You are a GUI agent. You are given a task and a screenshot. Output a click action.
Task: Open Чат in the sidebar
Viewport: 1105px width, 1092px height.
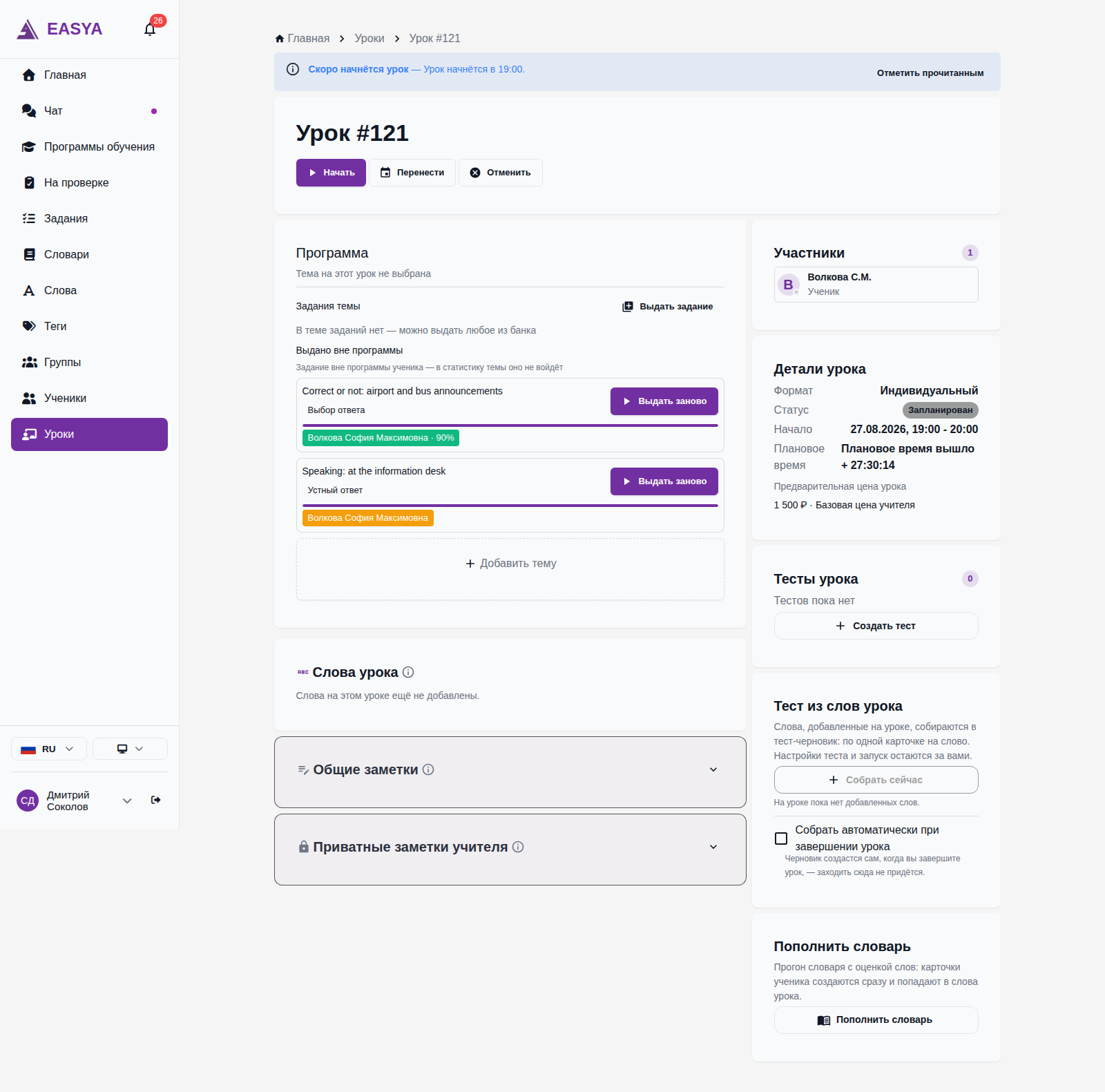coord(89,111)
